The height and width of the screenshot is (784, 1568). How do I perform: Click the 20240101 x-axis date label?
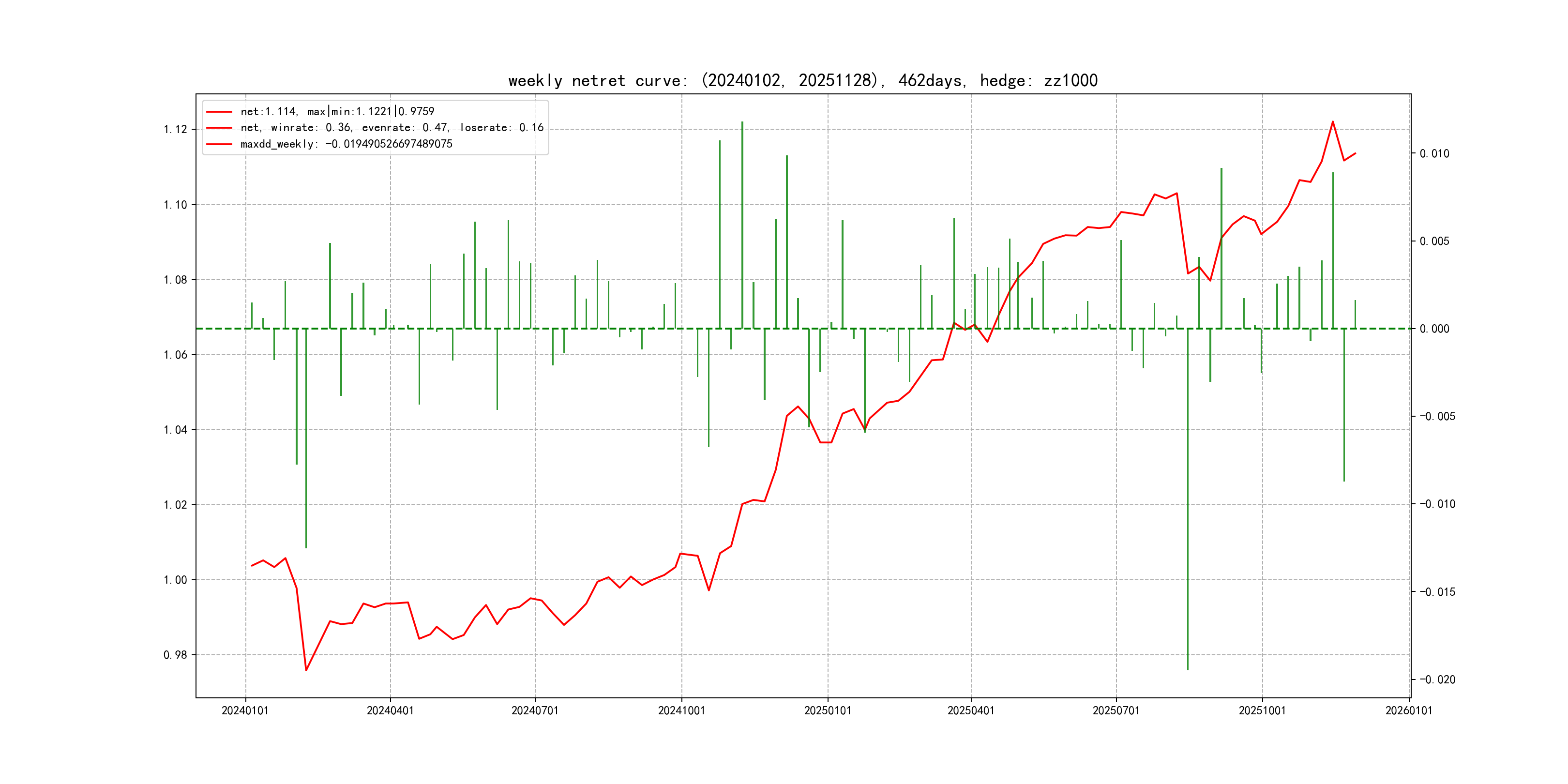click(245, 710)
